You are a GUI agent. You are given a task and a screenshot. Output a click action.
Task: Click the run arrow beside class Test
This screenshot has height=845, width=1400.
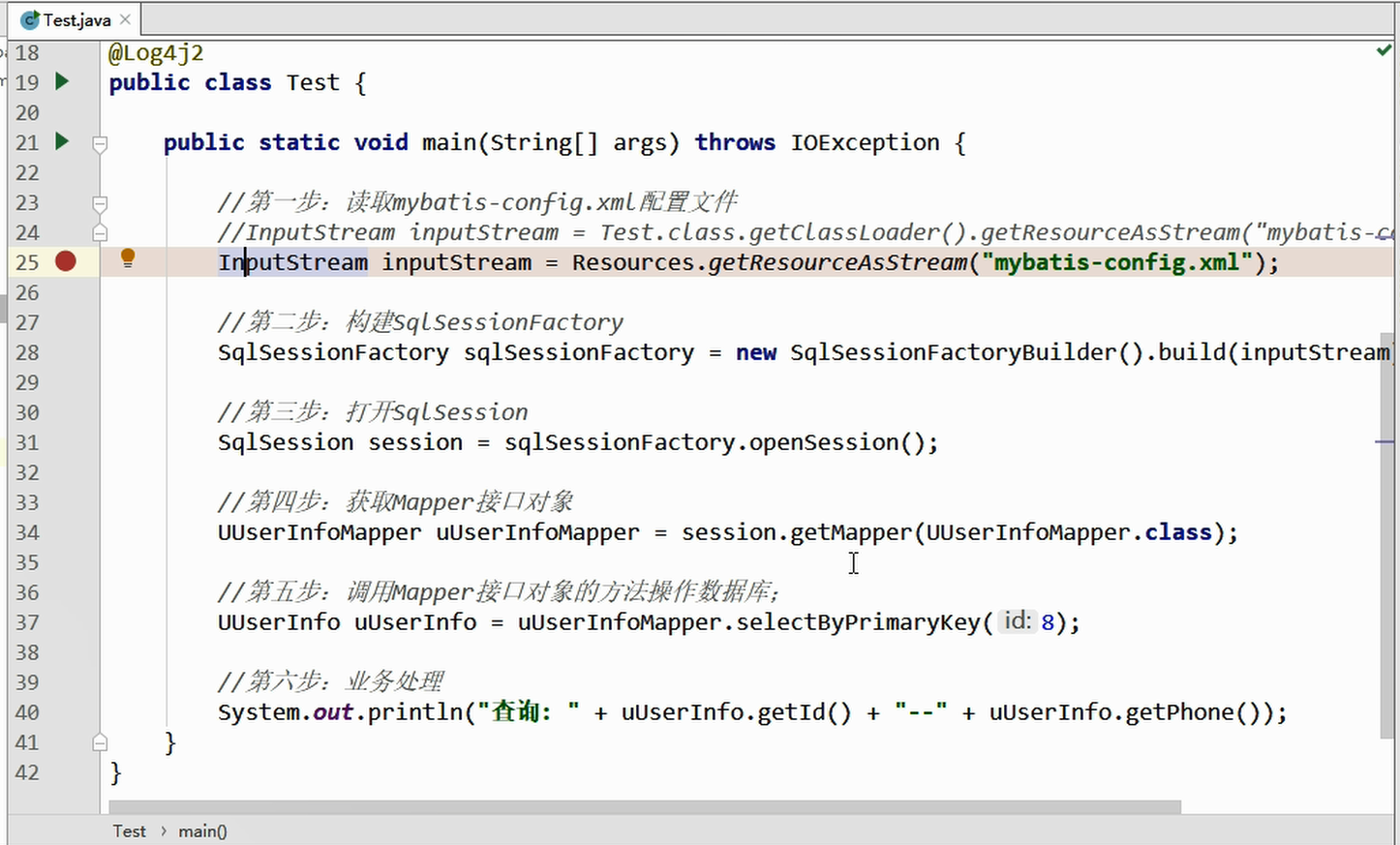pyautogui.click(x=62, y=81)
